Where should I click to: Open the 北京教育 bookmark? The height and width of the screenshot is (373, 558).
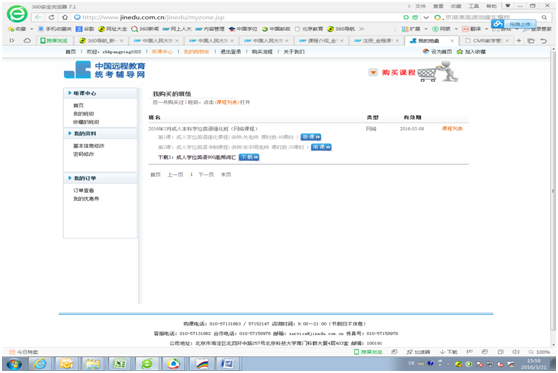tap(309, 29)
